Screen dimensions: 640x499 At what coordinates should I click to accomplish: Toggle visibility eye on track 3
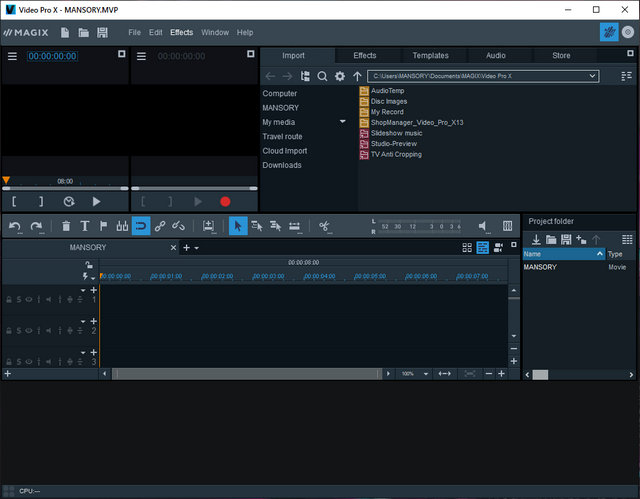click(x=29, y=361)
